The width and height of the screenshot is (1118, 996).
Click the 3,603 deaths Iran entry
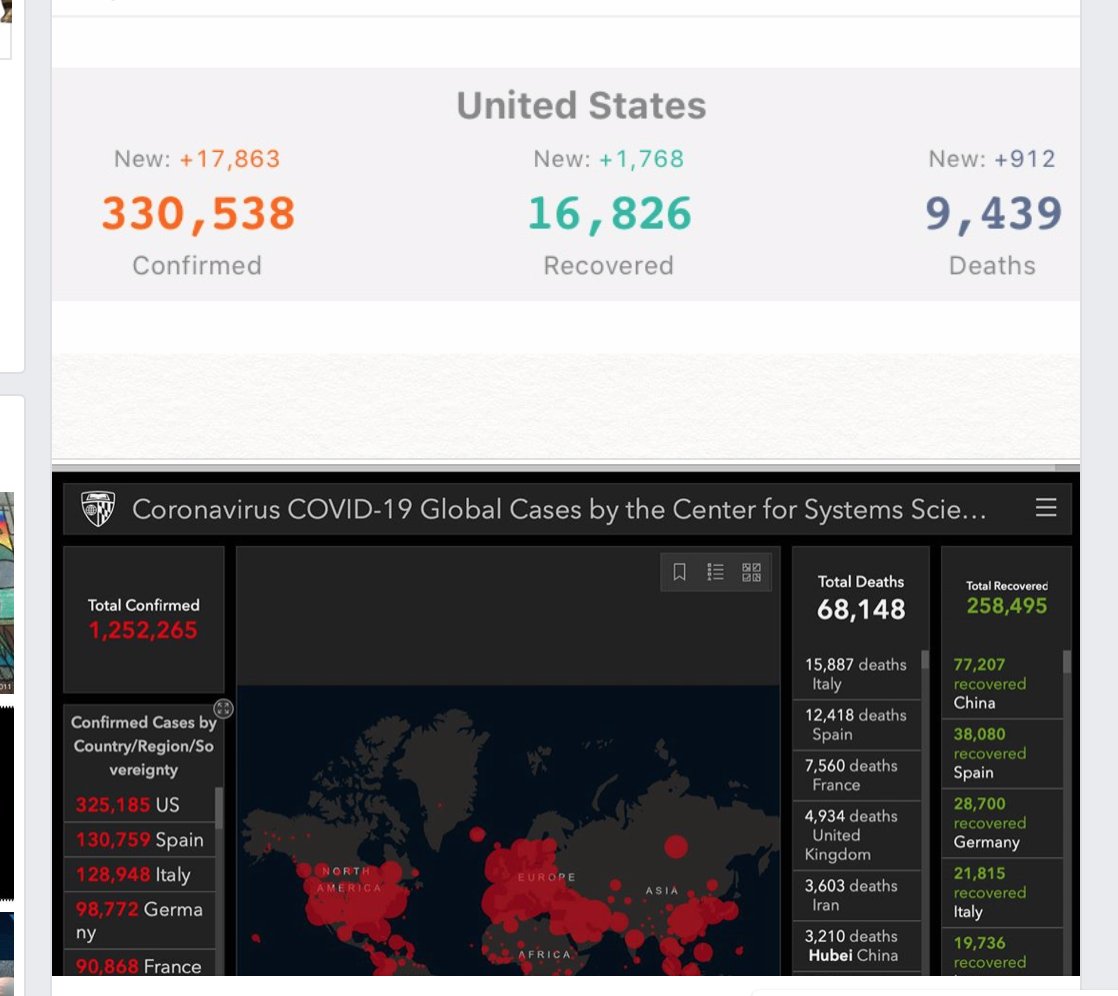(857, 895)
